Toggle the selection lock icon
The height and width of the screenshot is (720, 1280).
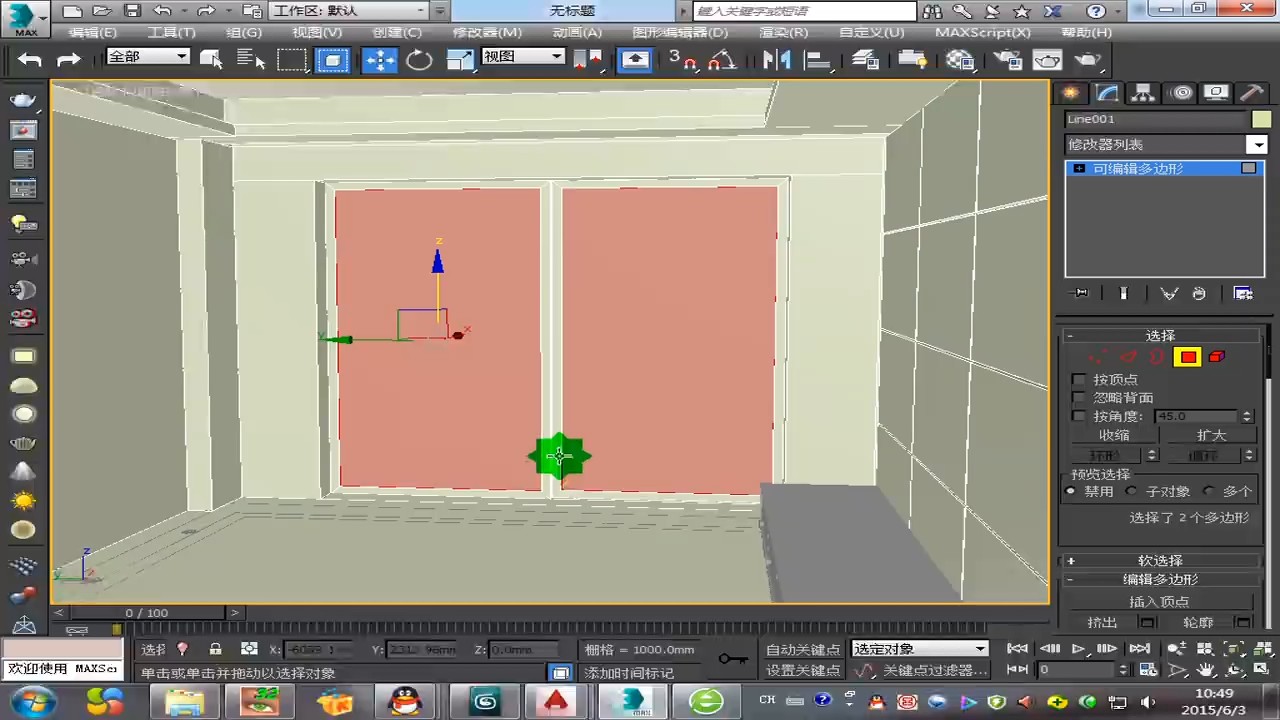click(x=215, y=649)
